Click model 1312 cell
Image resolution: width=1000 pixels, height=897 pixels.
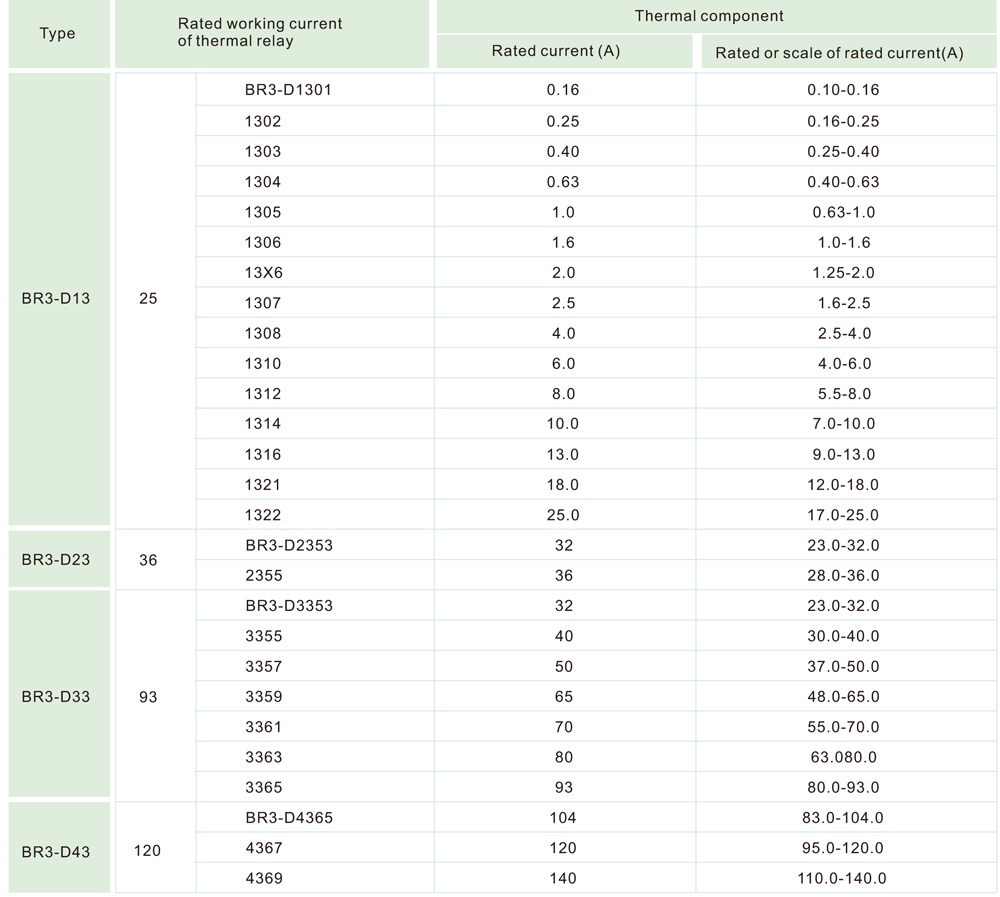pos(314,394)
